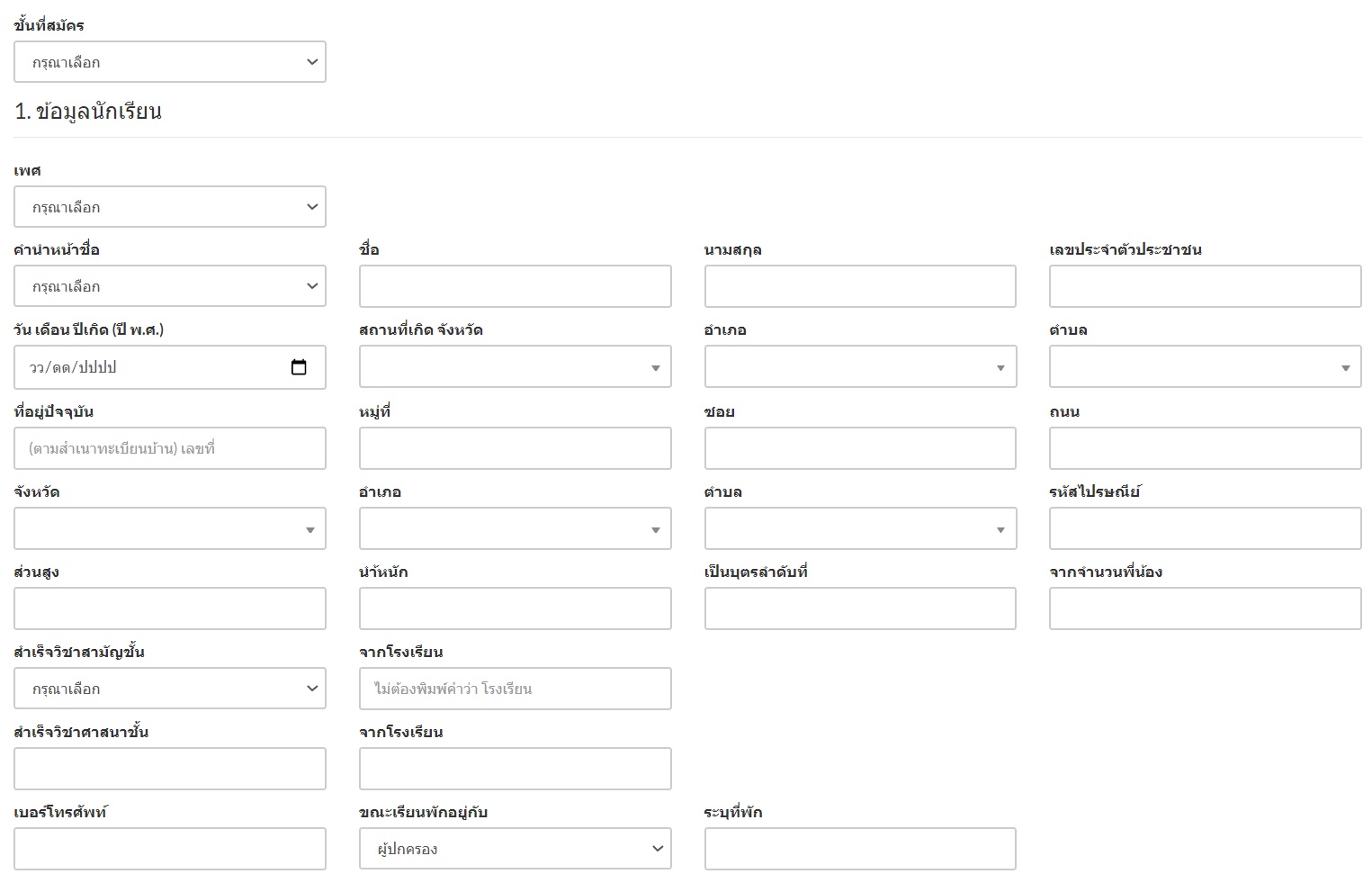This screenshot has width=1372, height=883.
Task: Click the เลขประจำตัวประชาชน input field
Action: click(x=1206, y=286)
